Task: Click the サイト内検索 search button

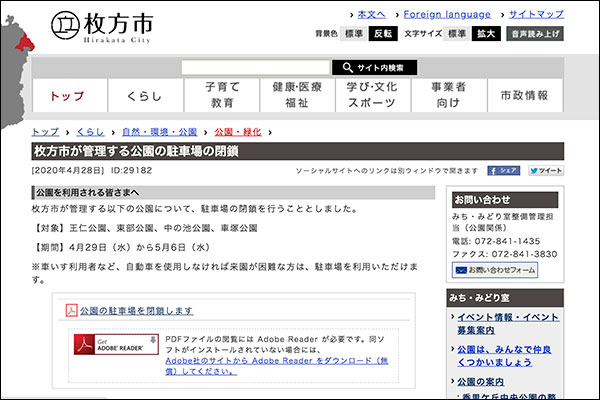Action: (x=373, y=68)
